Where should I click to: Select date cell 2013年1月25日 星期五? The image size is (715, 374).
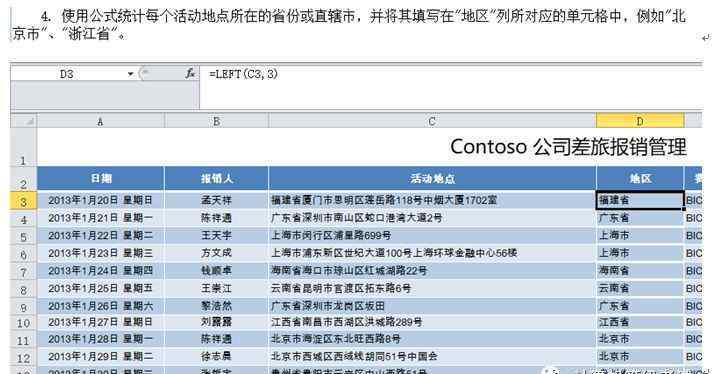coord(100,288)
